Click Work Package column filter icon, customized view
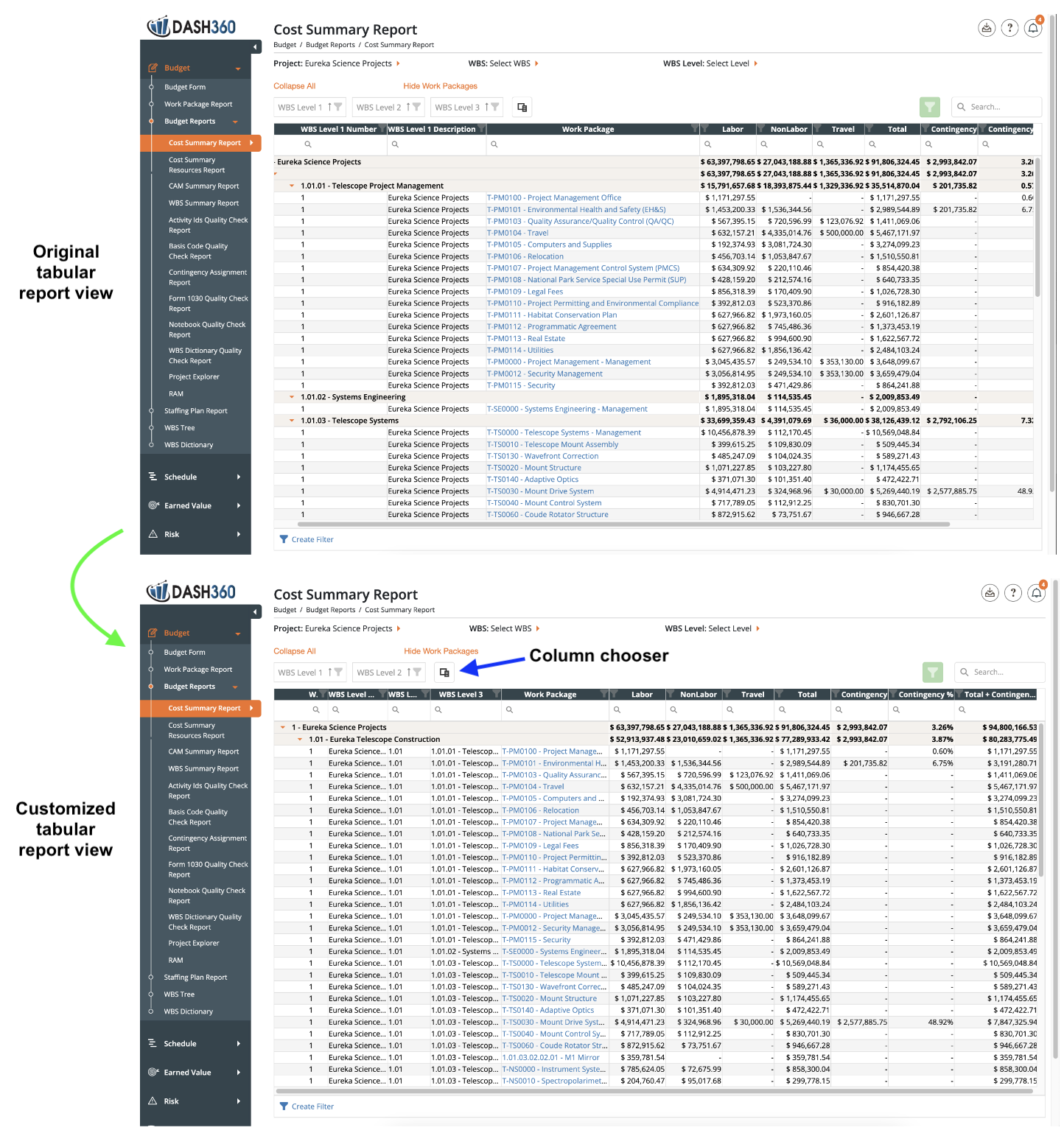Image resolution: width=1064 pixels, height=1133 pixels. pyautogui.click(x=604, y=694)
